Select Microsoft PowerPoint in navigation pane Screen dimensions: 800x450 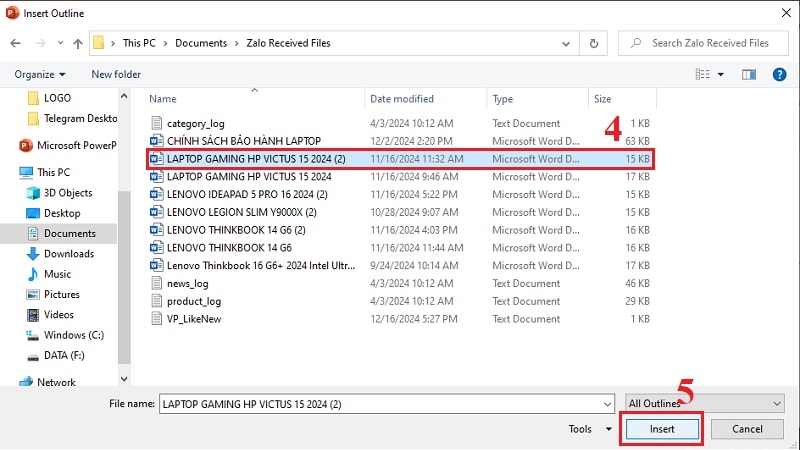point(77,145)
